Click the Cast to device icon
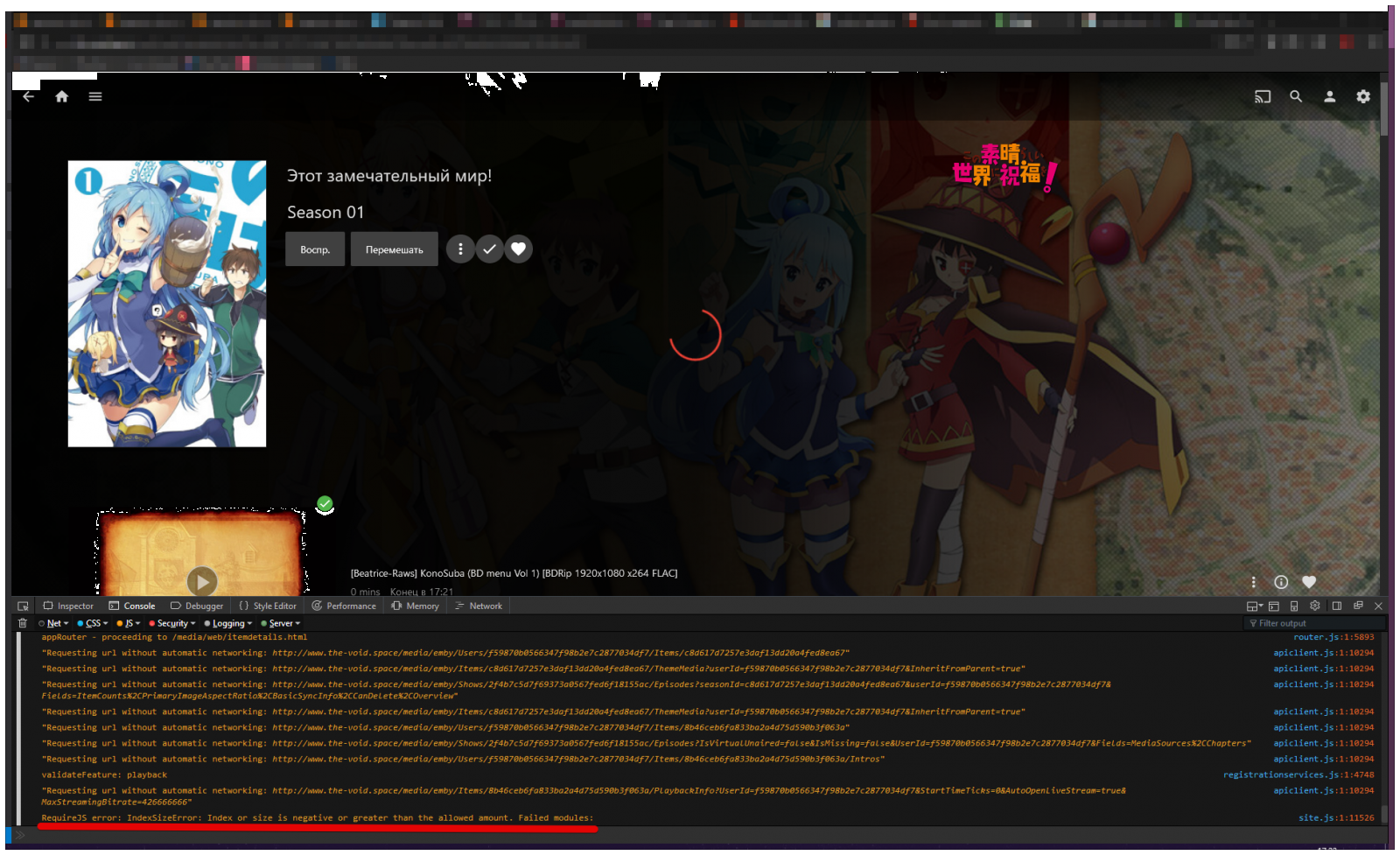This screenshot has width=1400, height=855. (1263, 96)
